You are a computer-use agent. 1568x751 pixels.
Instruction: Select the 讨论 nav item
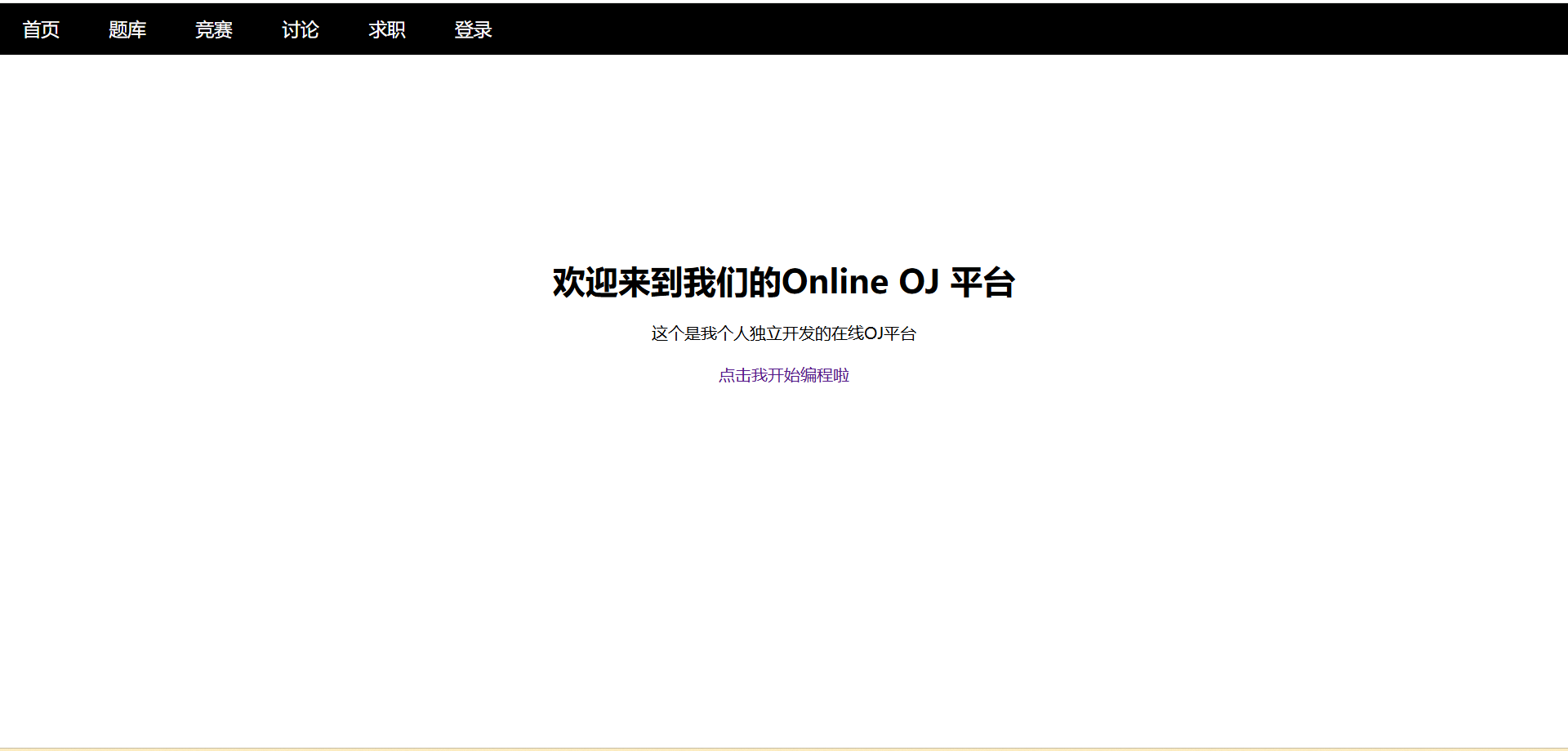(301, 30)
